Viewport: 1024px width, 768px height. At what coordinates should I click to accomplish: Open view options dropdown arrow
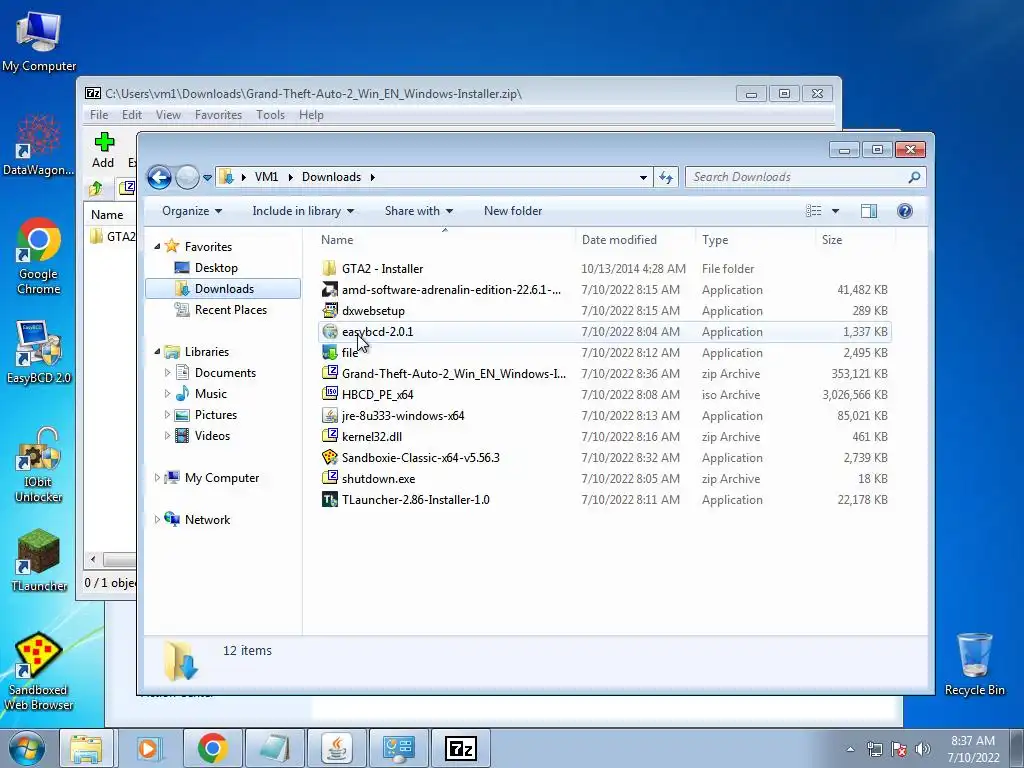[x=835, y=211]
